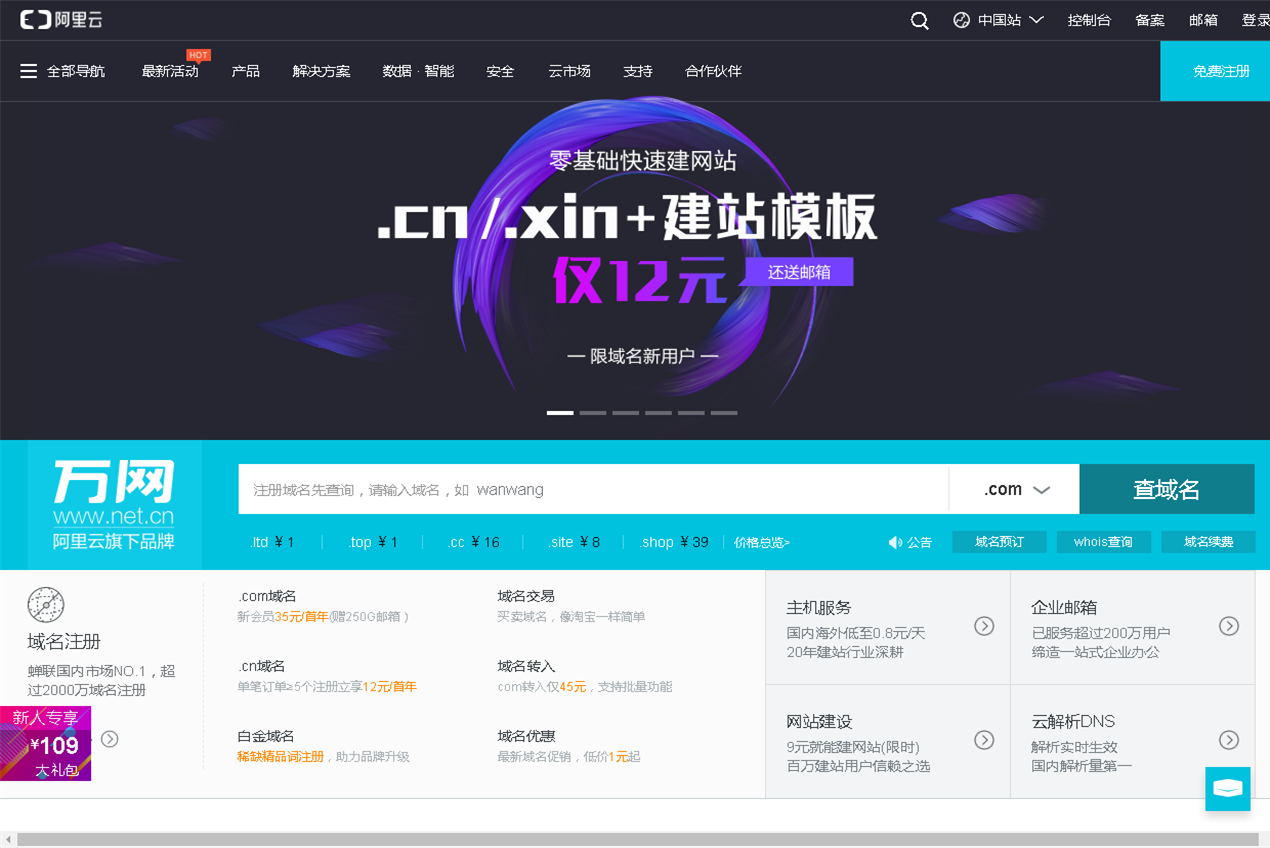Open the .com域名 link
Image resolution: width=1270 pixels, height=848 pixels.
click(267, 596)
